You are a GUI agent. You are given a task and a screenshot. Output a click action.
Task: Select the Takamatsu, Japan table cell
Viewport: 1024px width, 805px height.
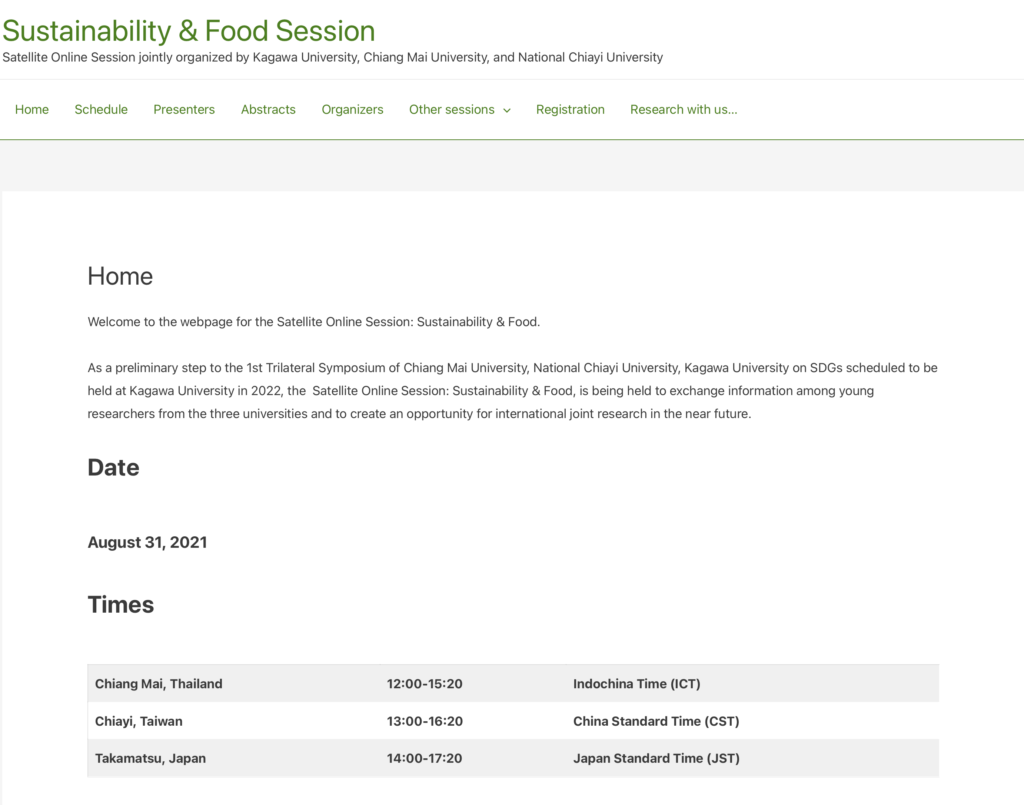pos(150,758)
